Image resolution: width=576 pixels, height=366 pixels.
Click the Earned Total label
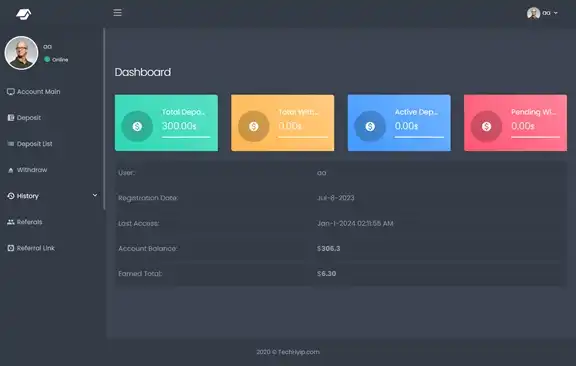140,273
